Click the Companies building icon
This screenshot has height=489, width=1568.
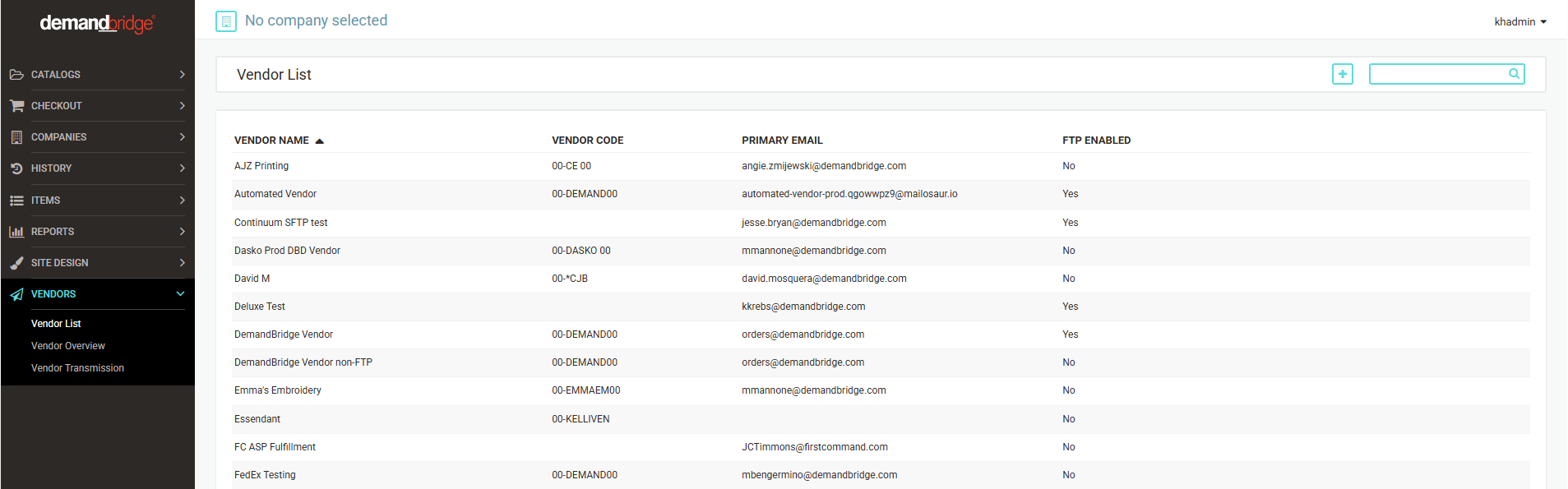point(16,137)
